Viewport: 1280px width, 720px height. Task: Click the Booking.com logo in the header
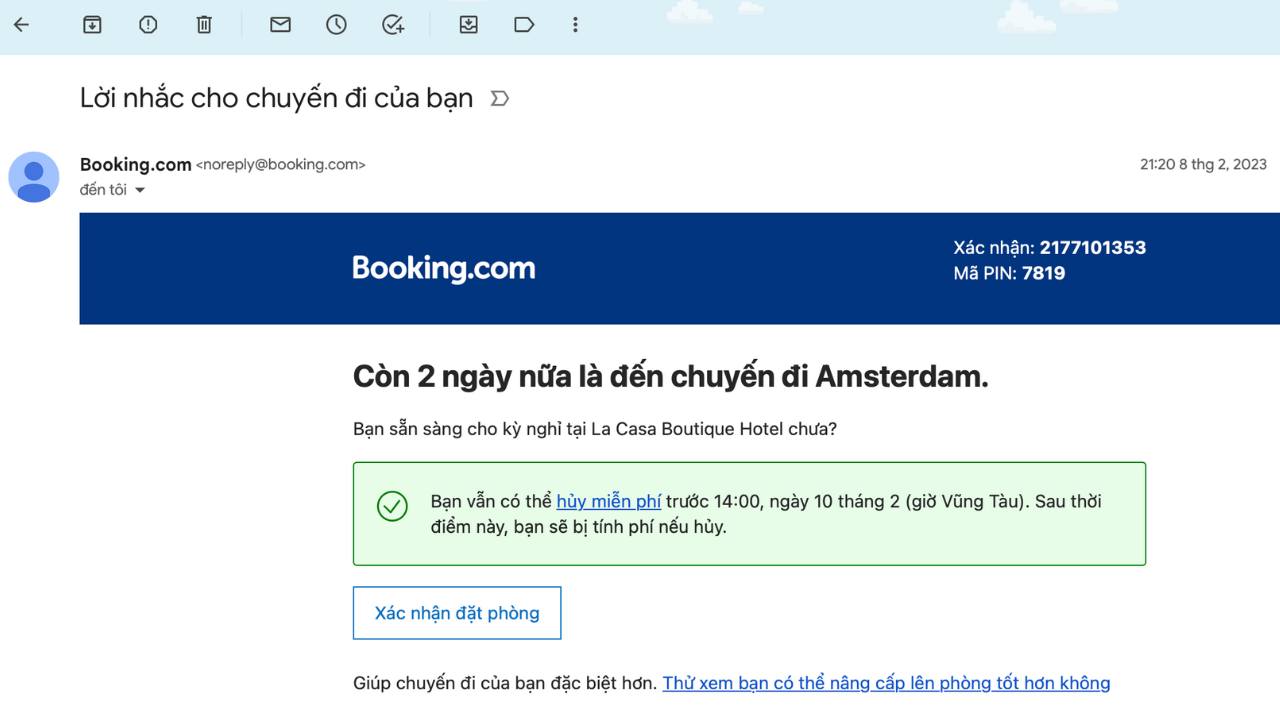tap(443, 268)
